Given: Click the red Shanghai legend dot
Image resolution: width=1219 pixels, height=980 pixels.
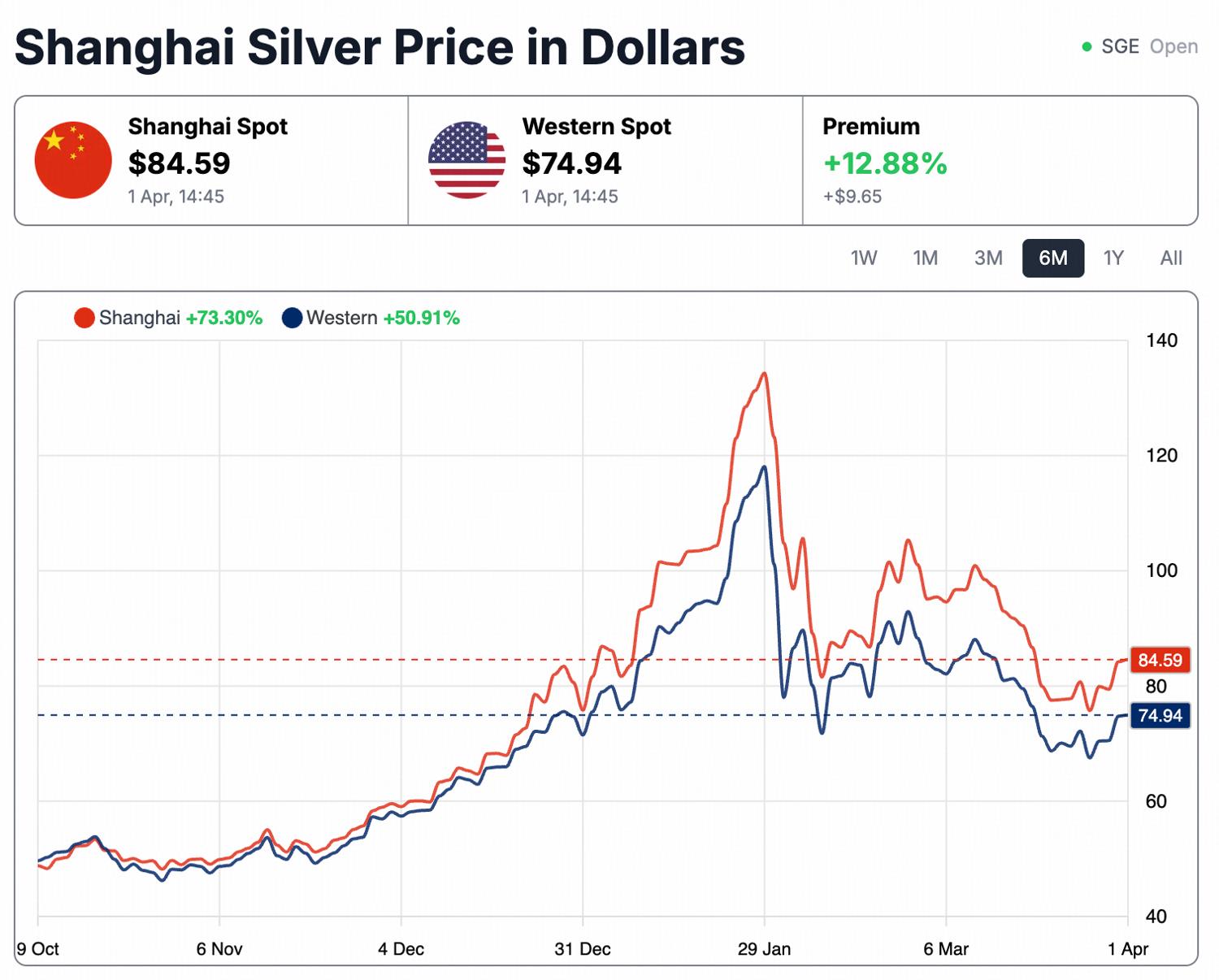Looking at the screenshot, I should 84,317.
